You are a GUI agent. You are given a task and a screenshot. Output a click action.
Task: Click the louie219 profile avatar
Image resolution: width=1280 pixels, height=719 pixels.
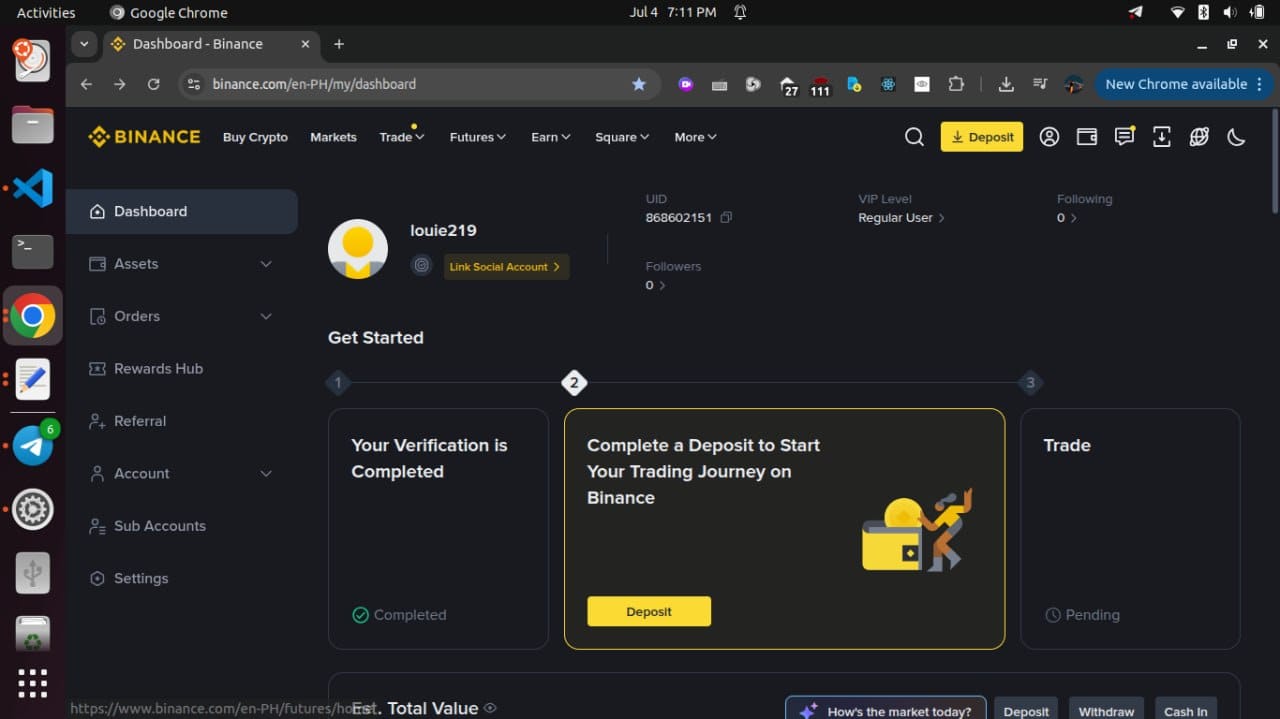pos(358,249)
